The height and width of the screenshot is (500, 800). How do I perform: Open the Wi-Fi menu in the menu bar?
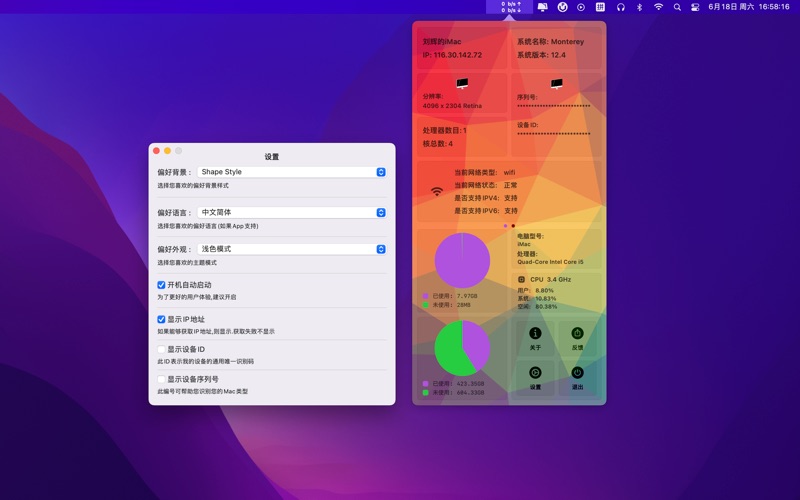point(658,7)
